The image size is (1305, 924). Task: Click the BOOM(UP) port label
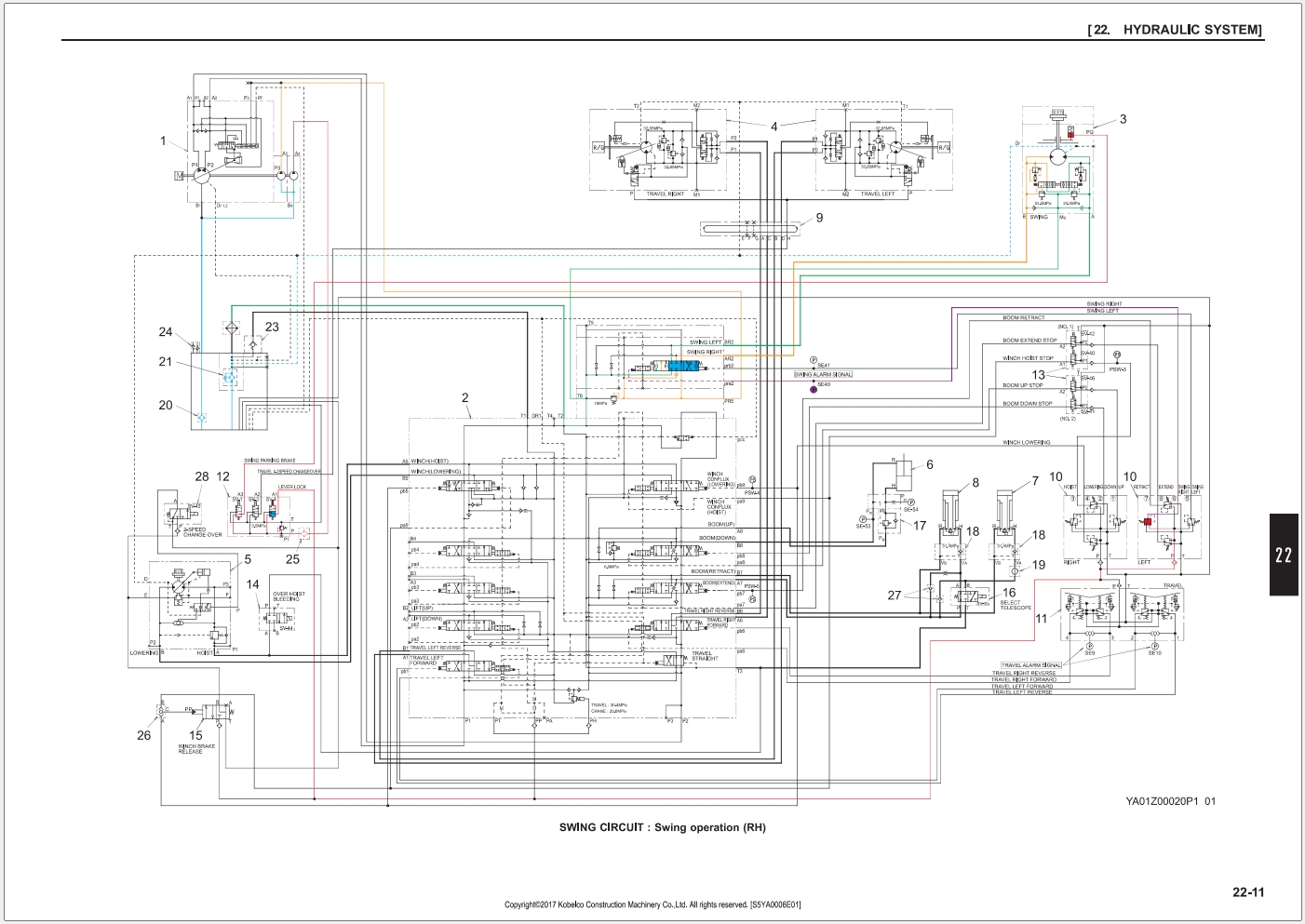[x=721, y=525]
